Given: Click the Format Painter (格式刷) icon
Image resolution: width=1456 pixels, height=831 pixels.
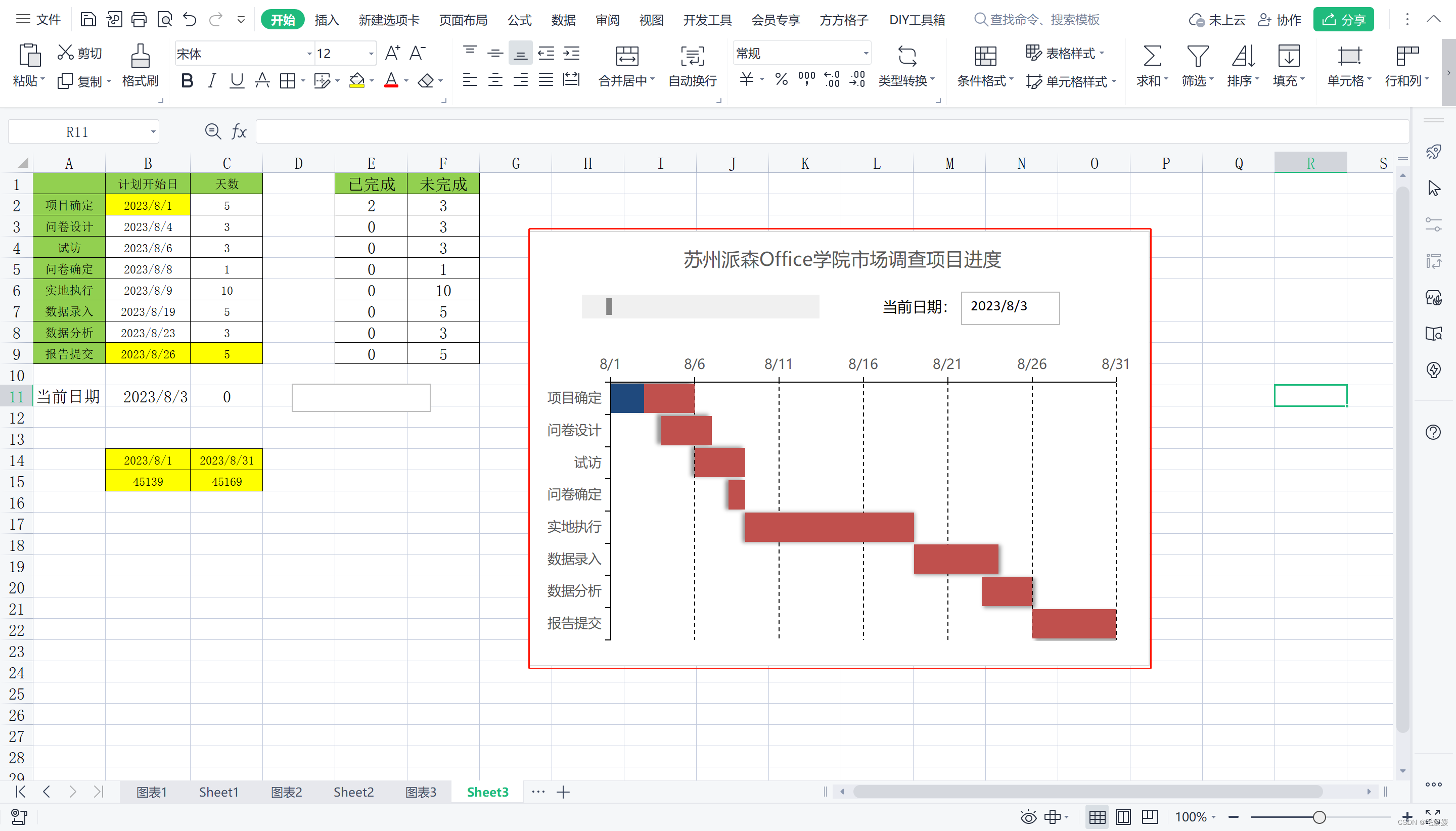Looking at the screenshot, I should coord(140,57).
